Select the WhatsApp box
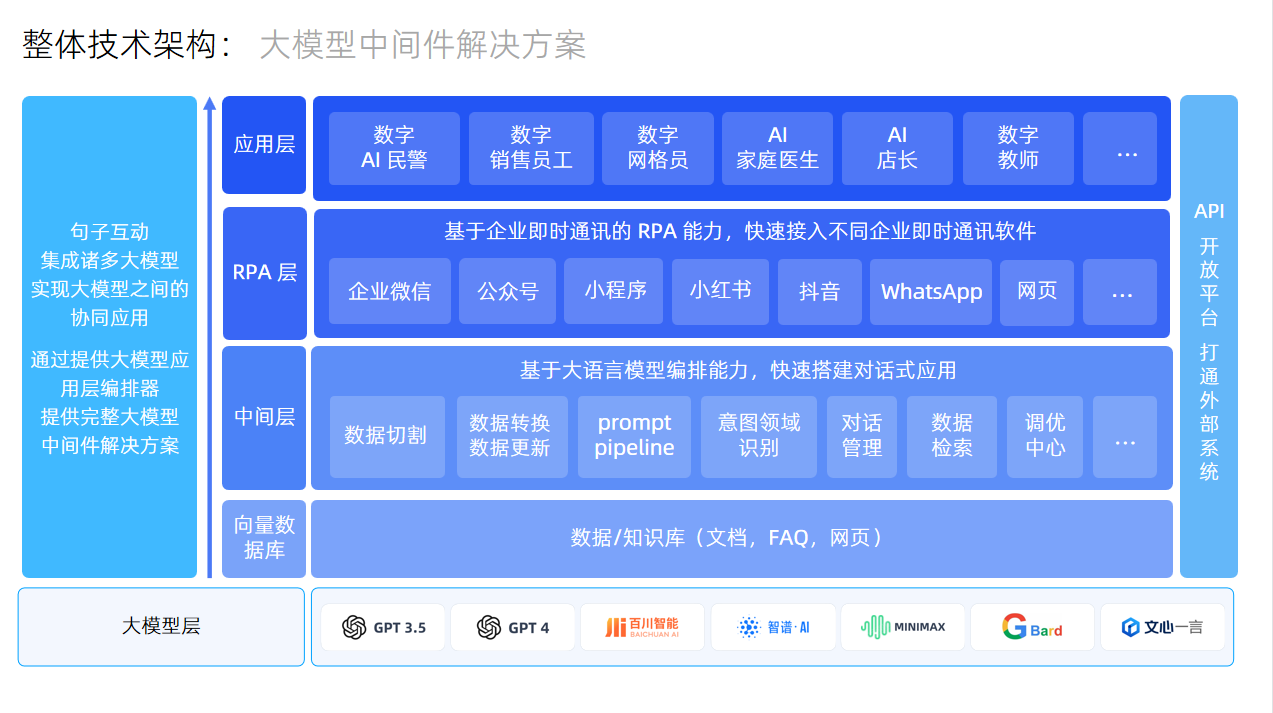The width and height of the screenshot is (1273, 713). (x=931, y=292)
